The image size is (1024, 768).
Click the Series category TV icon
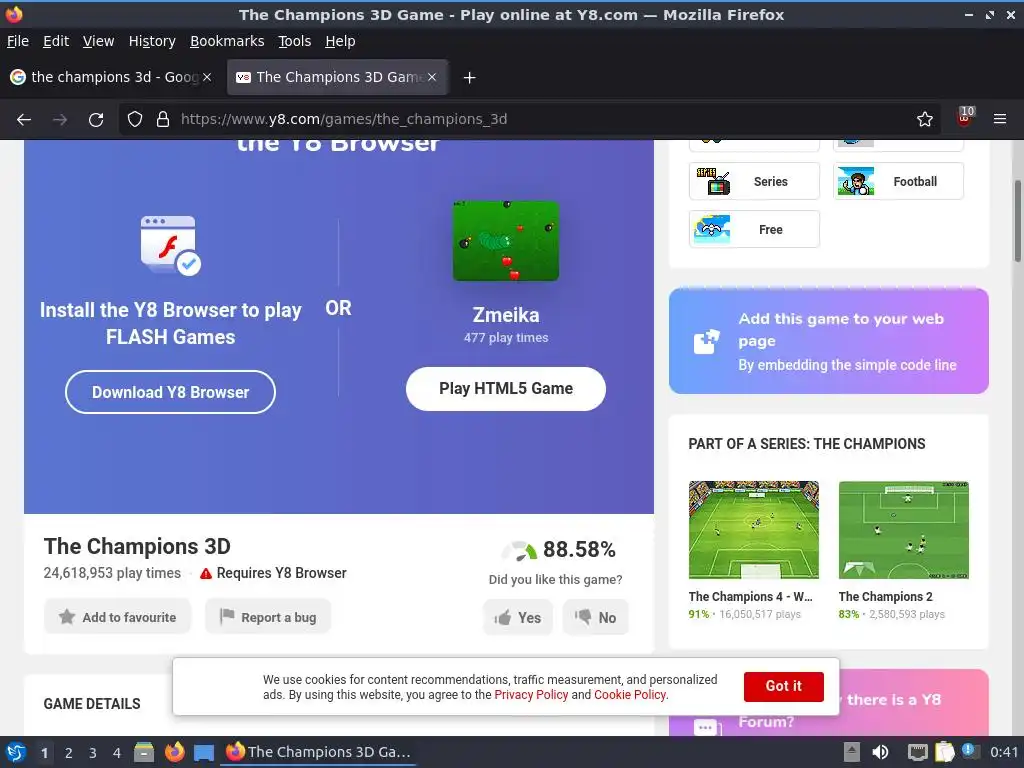pos(713,182)
